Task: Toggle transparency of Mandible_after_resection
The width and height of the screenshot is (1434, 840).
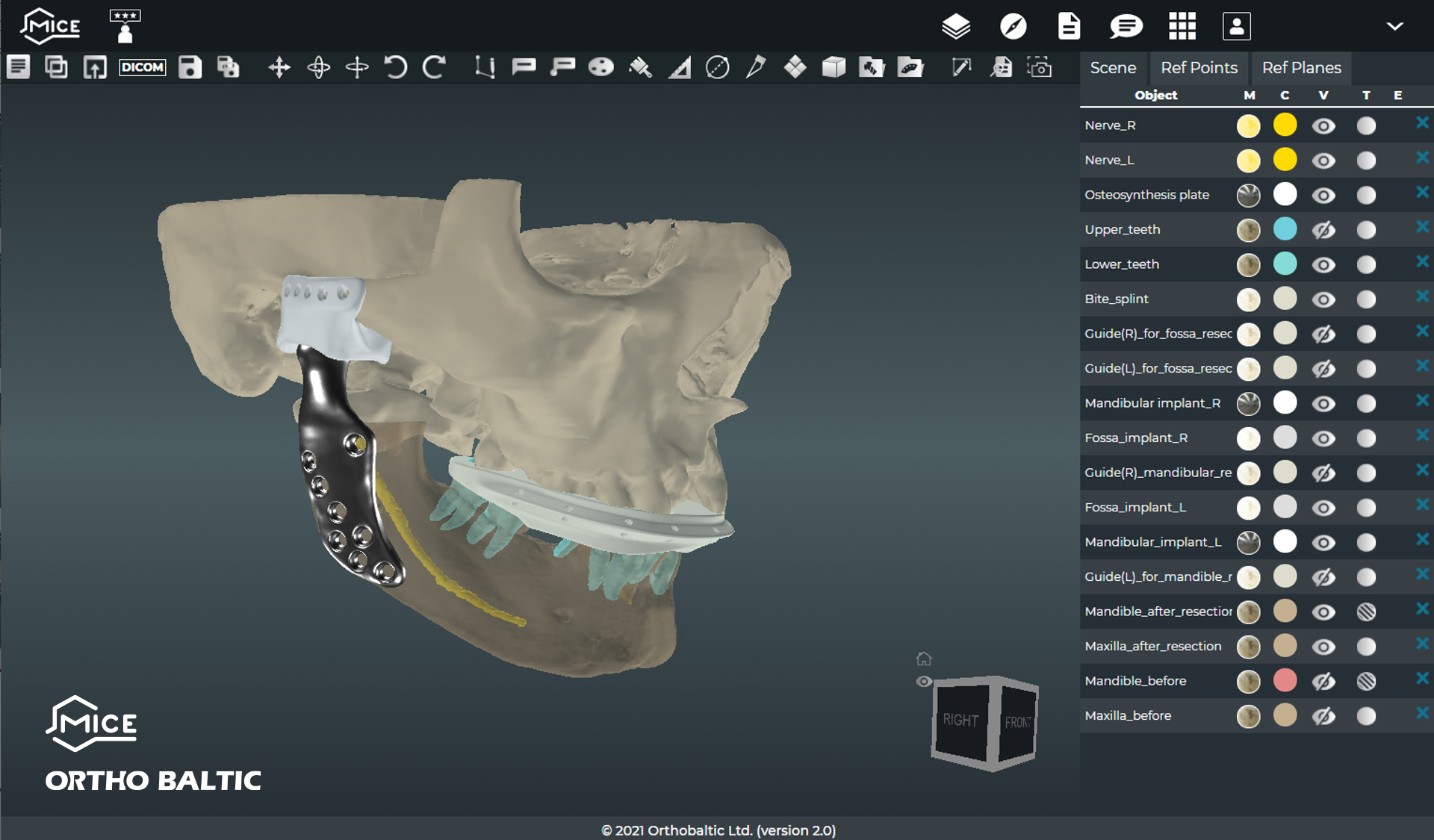Action: 1366,612
